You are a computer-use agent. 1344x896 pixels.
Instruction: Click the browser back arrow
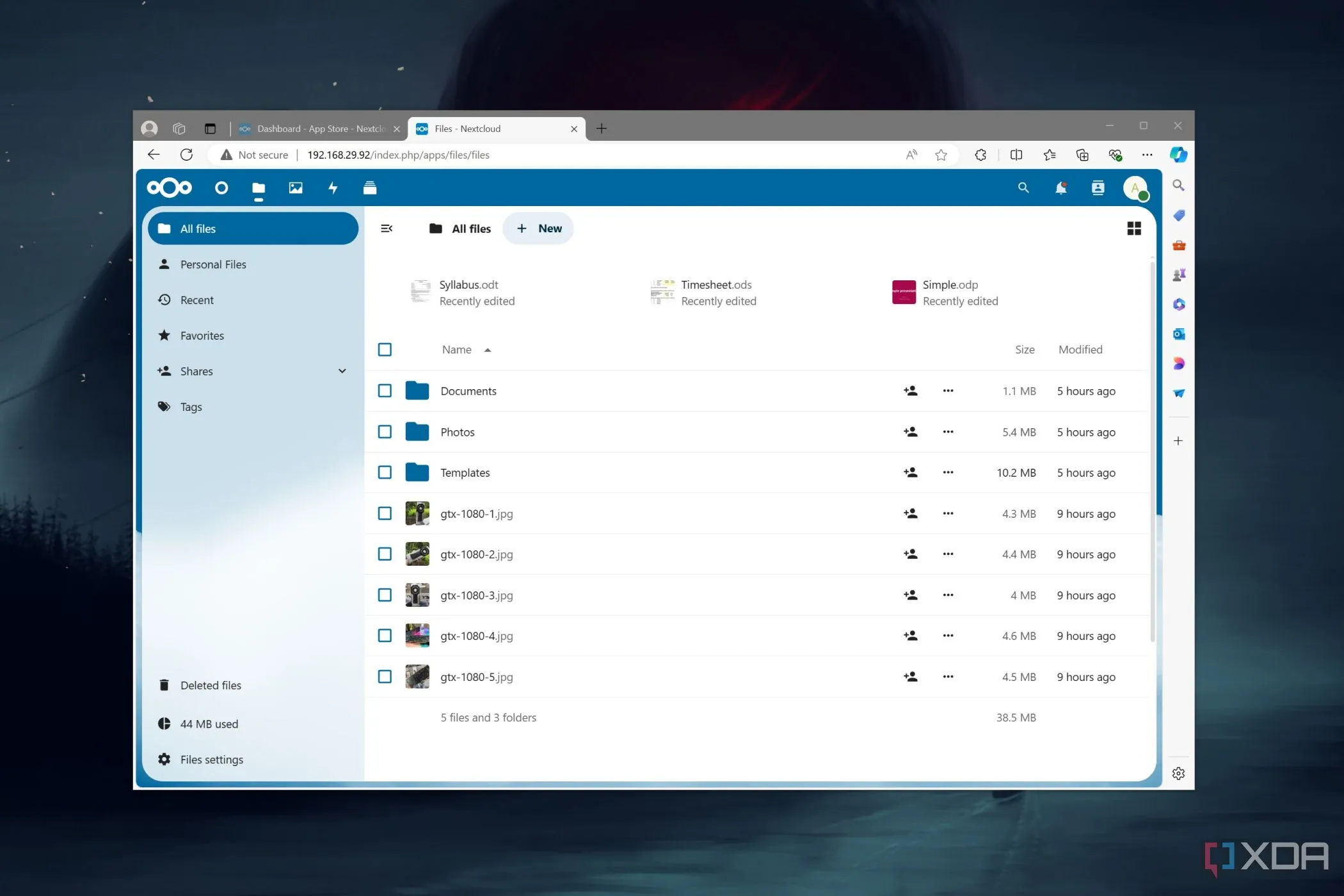pyautogui.click(x=153, y=154)
